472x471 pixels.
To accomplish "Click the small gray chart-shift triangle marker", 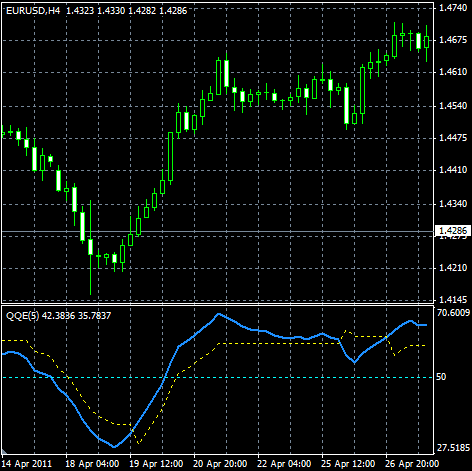I will tap(4, 452).
